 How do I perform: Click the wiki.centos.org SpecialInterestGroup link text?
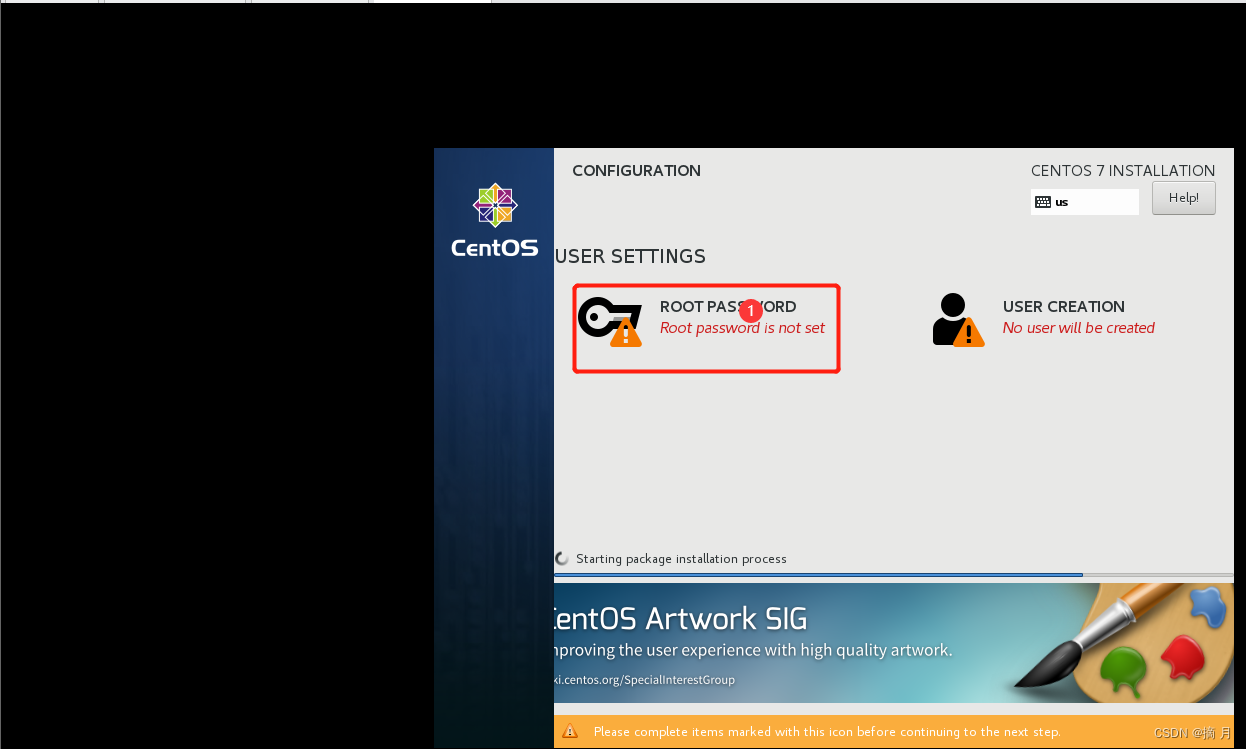click(x=644, y=680)
